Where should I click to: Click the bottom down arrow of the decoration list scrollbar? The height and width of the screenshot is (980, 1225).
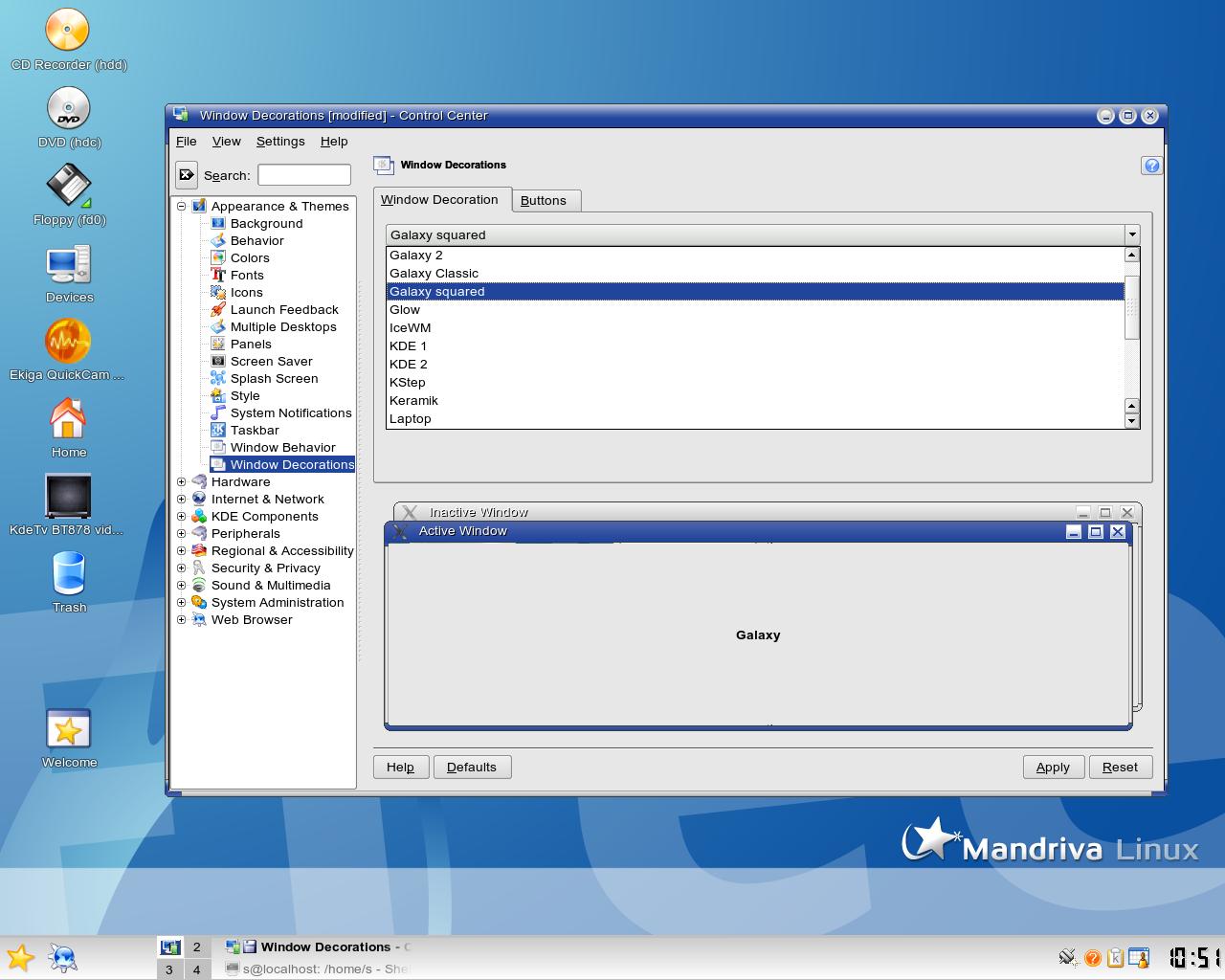tap(1132, 421)
